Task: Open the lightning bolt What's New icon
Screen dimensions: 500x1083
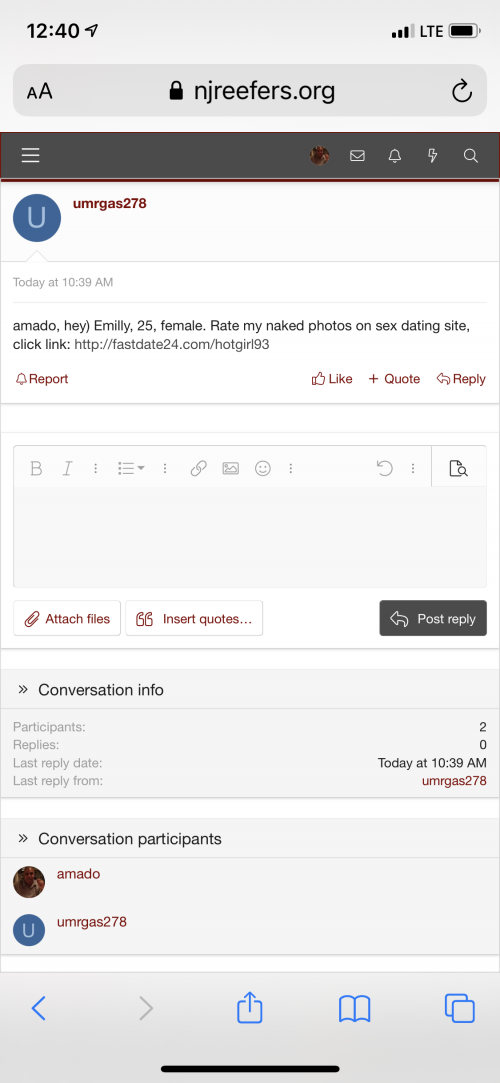Action: click(433, 156)
